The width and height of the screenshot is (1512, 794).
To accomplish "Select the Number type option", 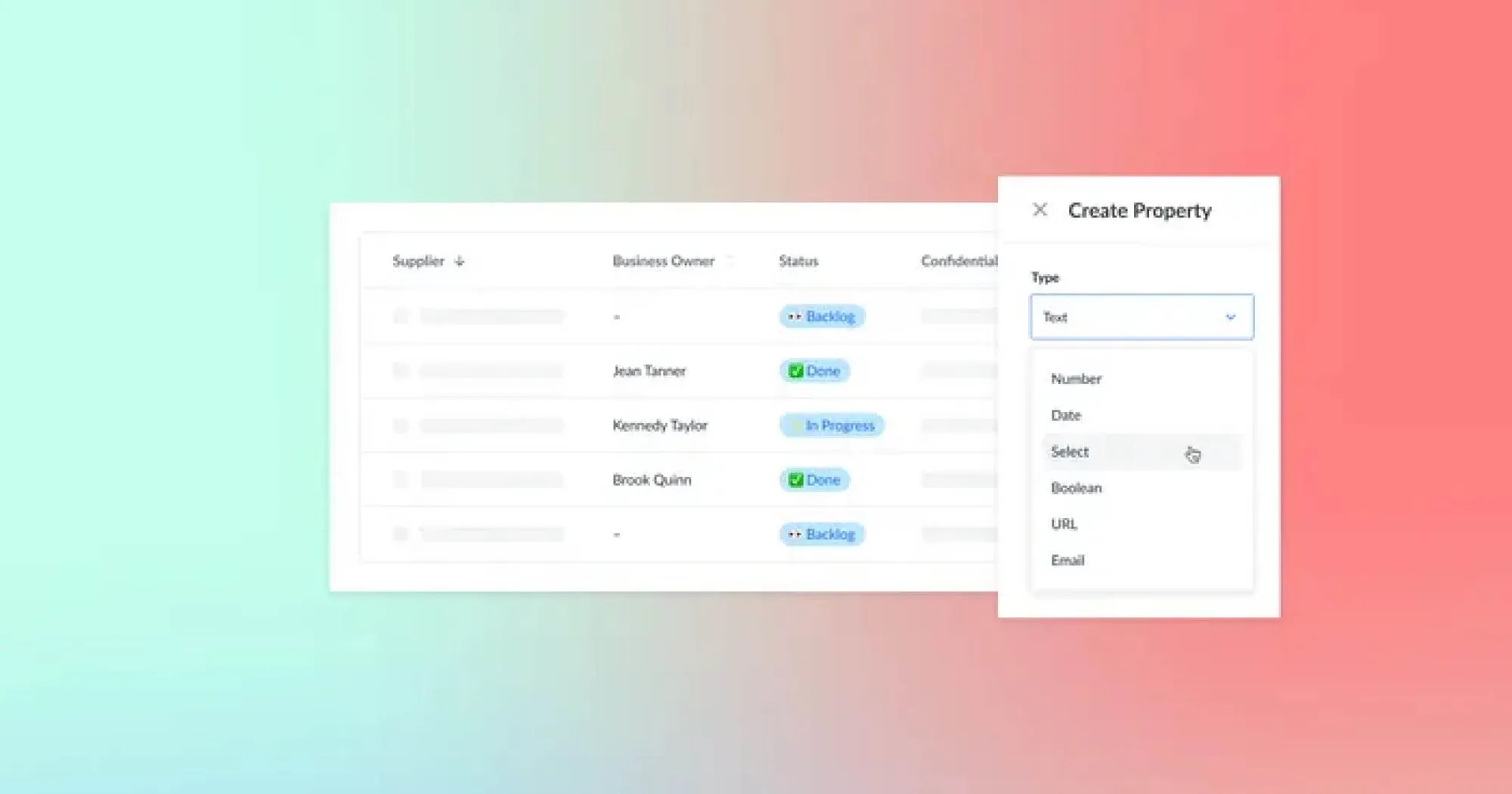I will [1076, 379].
